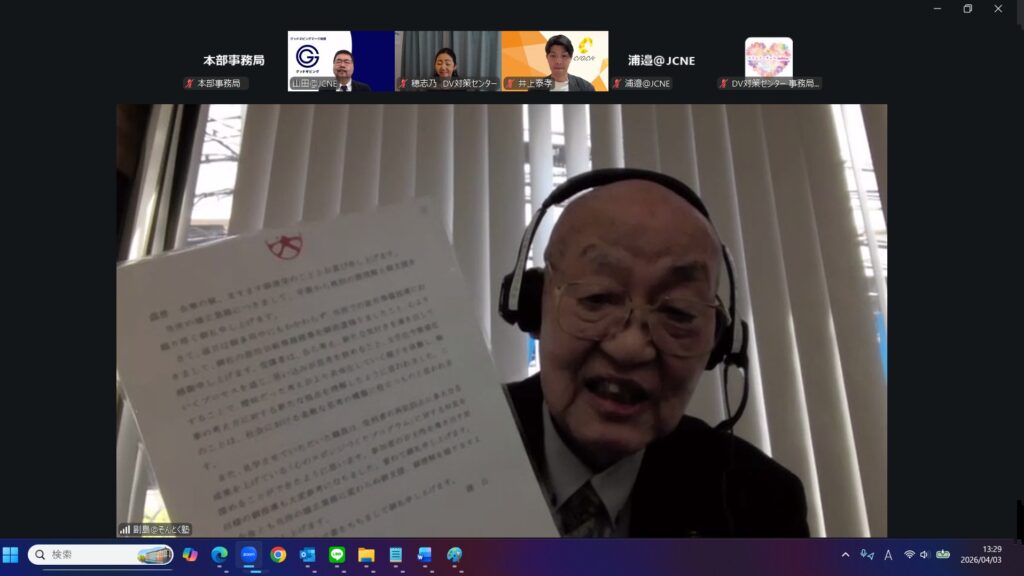Open File Explorer from the taskbar
Image resolution: width=1024 pixels, height=576 pixels.
tap(366, 554)
